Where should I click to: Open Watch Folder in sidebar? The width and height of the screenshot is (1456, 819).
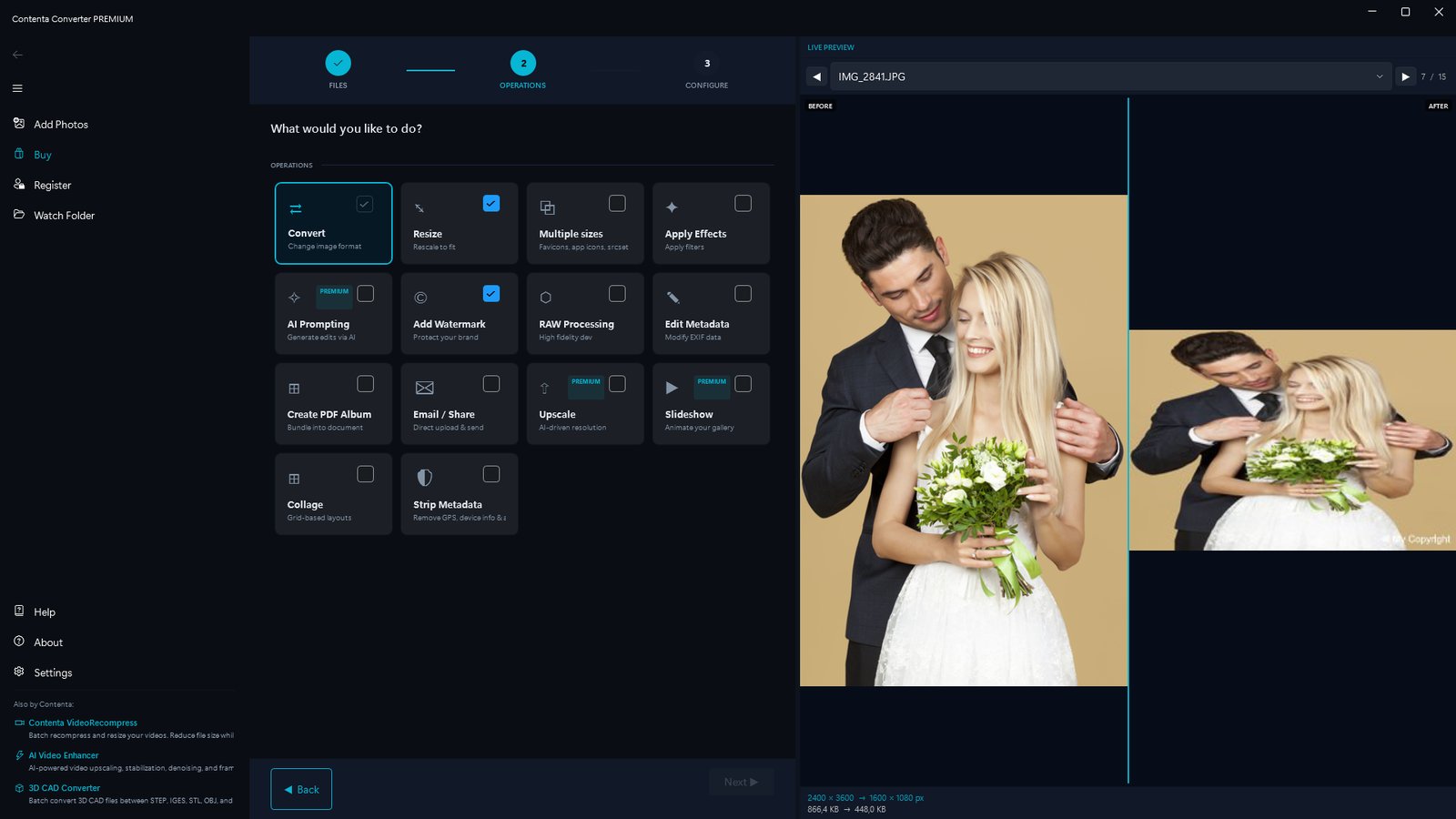[x=64, y=216]
